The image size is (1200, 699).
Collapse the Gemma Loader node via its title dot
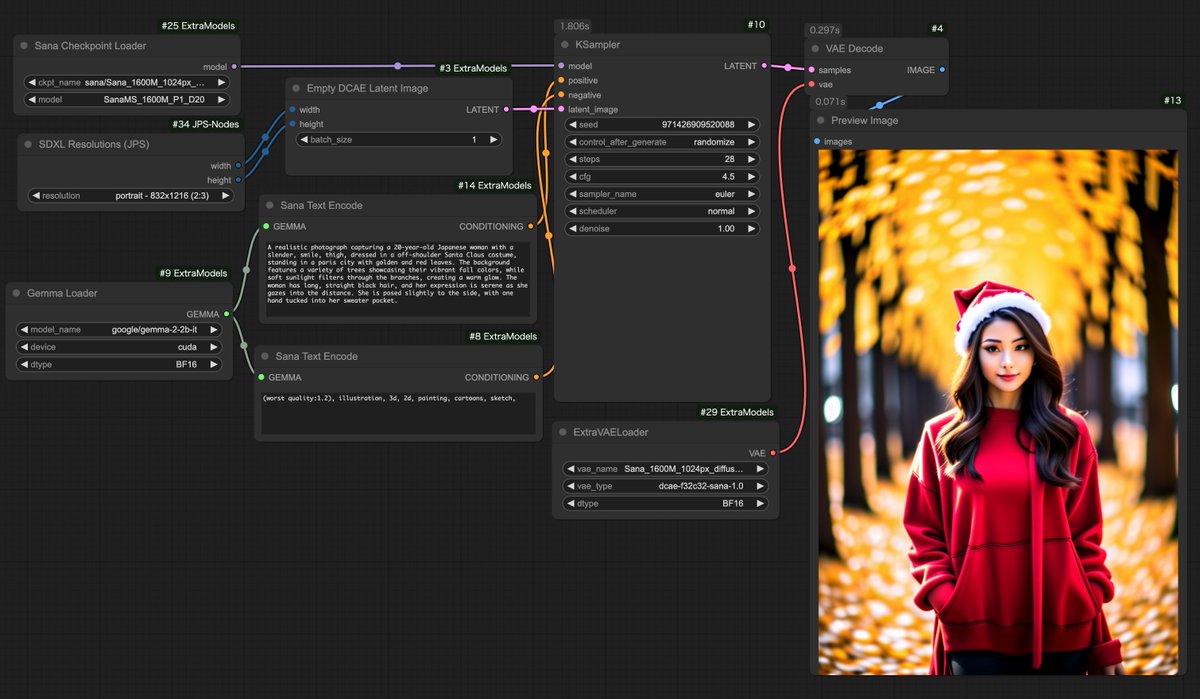pyautogui.click(x=16, y=293)
